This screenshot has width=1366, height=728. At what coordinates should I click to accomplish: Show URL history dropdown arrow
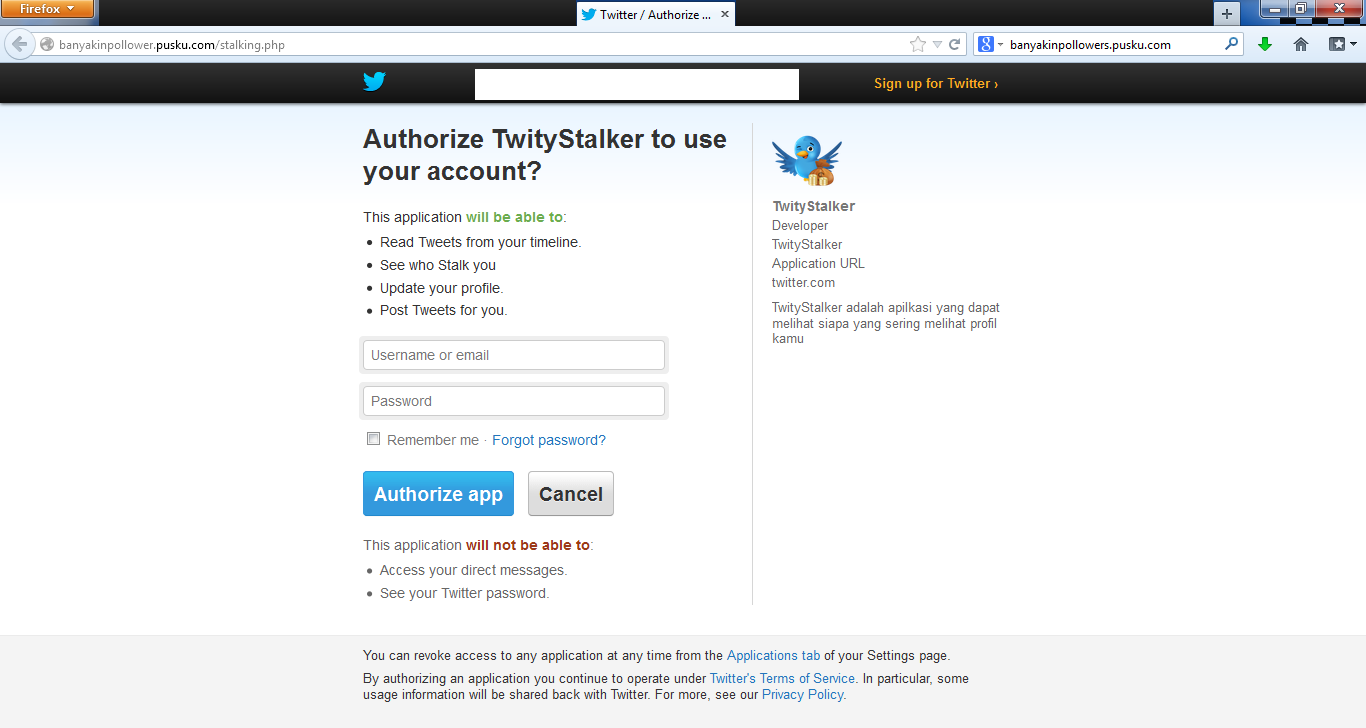937,44
